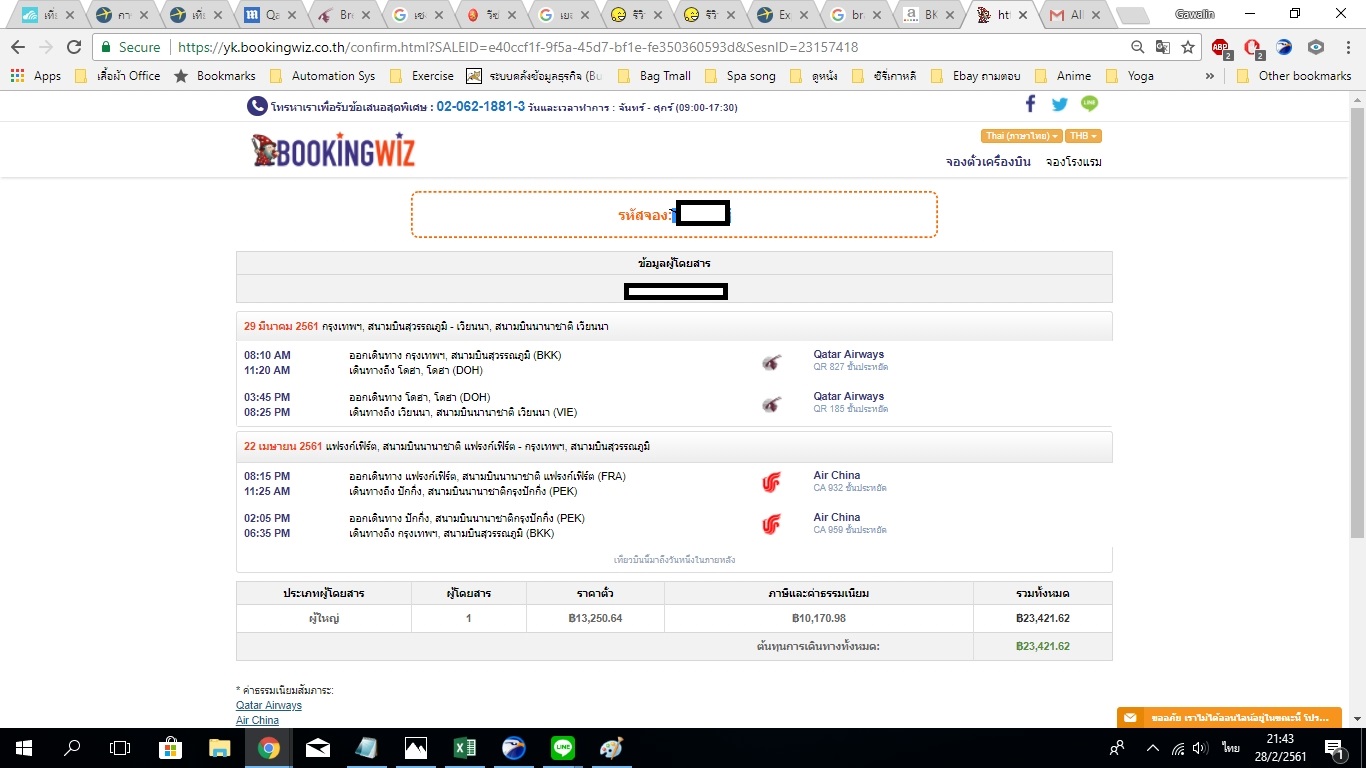The width and height of the screenshot is (1366, 768).
Task: Click the Qatar Airways baggage fee link
Action: tap(269, 706)
